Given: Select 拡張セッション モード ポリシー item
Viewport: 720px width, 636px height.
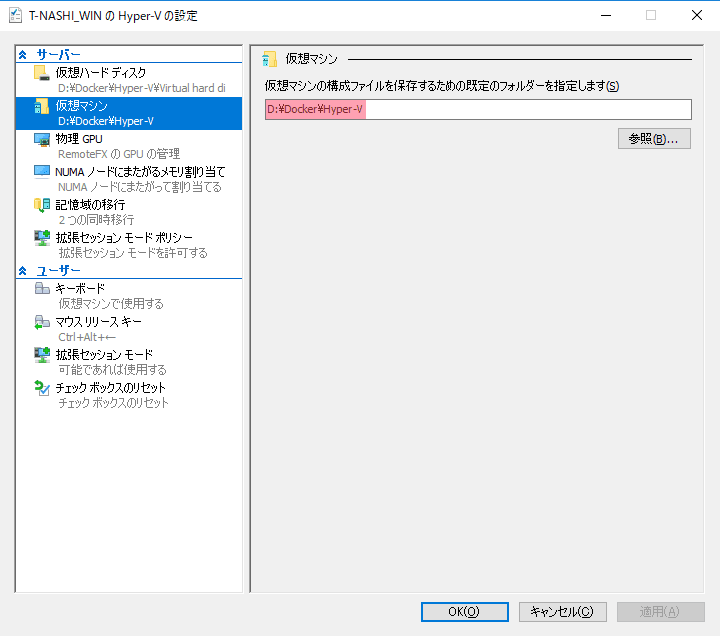Looking at the screenshot, I should pos(129,246).
